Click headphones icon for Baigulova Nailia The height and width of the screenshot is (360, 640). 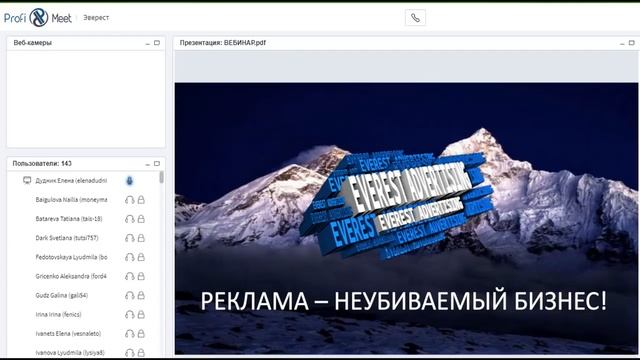(129, 200)
